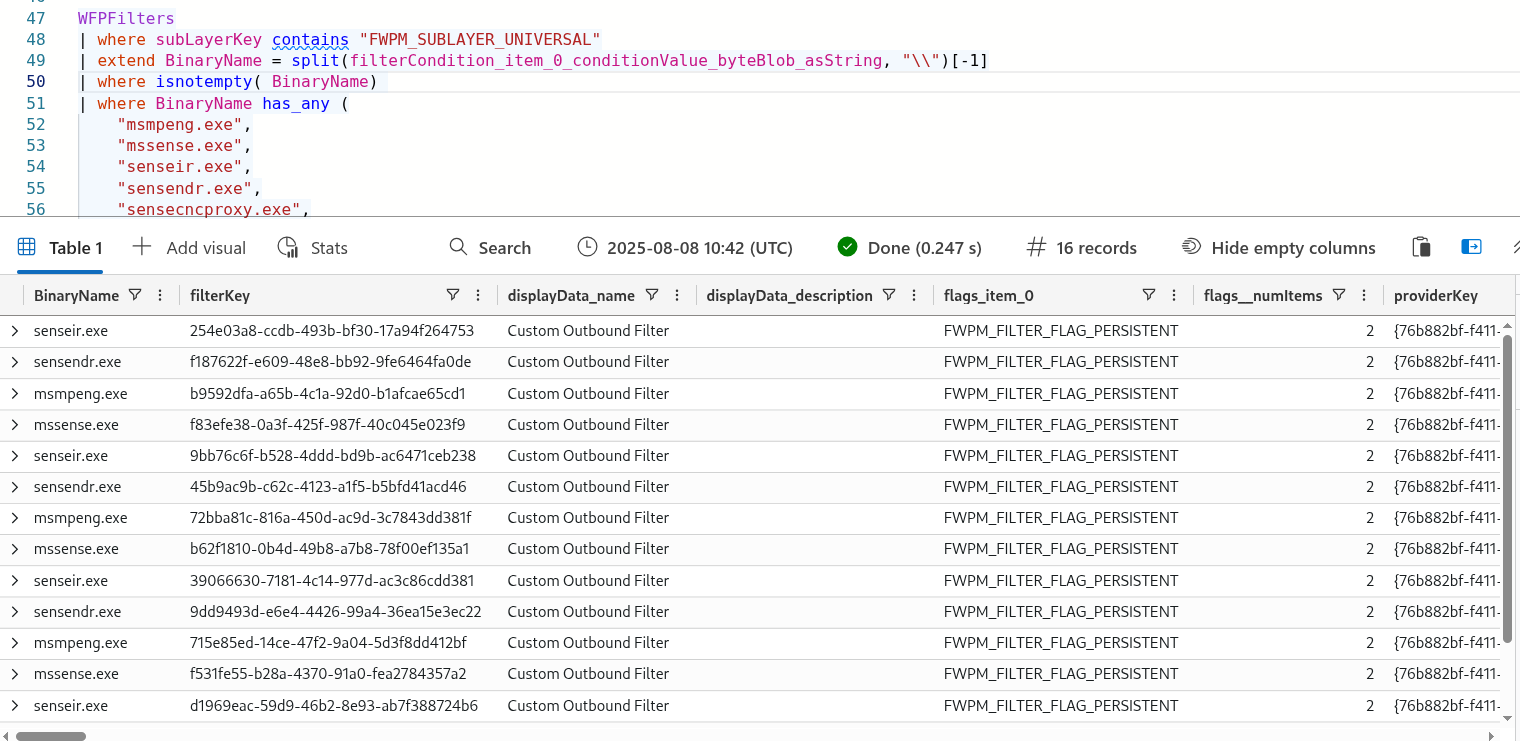The height and width of the screenshot is (741, 1520).
Task: Filter the displayData_name column
Action: [652, 295]
